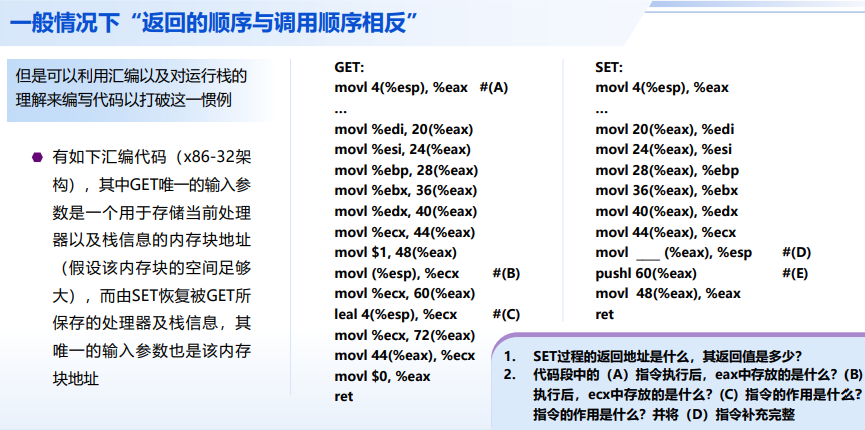This screenshot has width=865, height=430.
Task: Click the line "构），其中GET唯一的输入参"
Action: click(152, 185)
